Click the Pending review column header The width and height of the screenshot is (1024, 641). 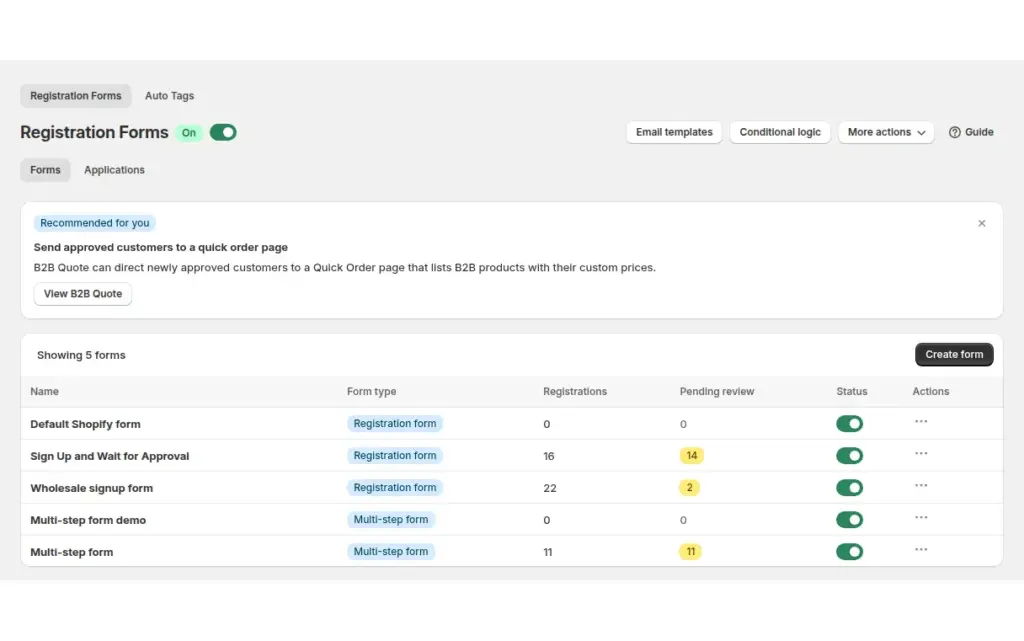click(x=716, y=392)
